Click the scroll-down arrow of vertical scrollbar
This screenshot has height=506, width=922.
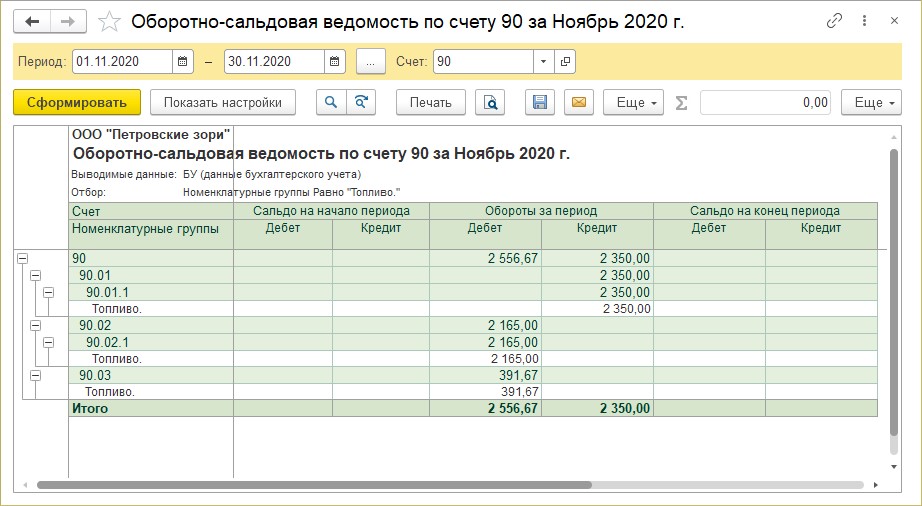coord(894,467)
